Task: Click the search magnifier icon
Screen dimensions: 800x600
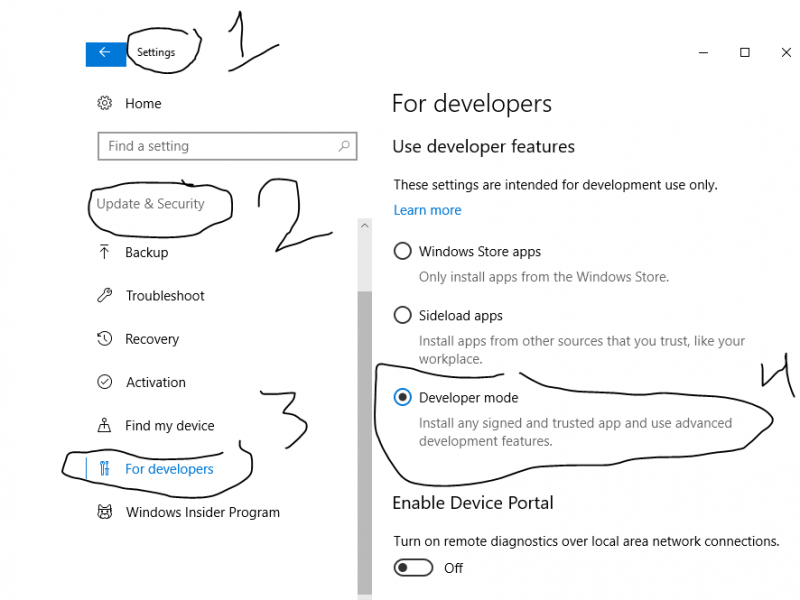Action: pyautogui.click(x=344, y=146)
